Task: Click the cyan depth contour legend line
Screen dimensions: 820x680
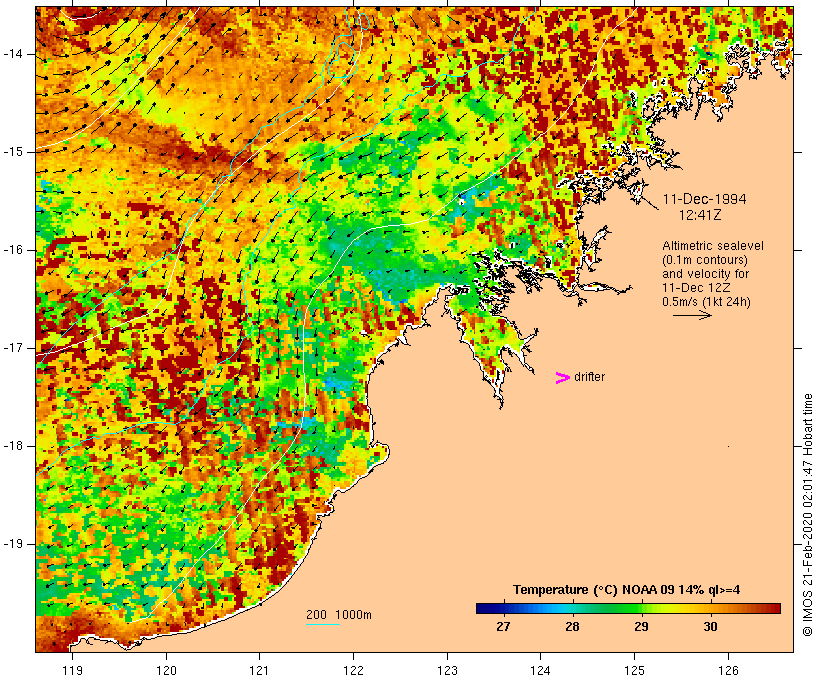Action: pos(322,625)
